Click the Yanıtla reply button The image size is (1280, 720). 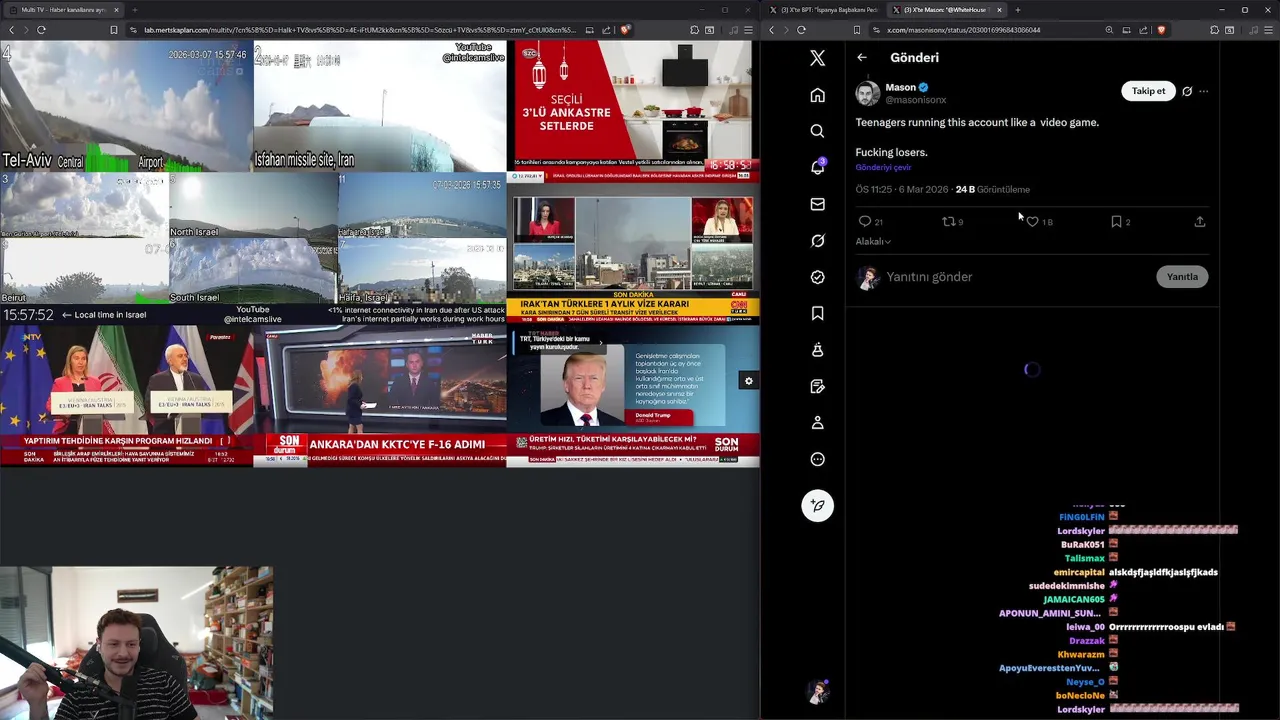click(1182, 277)
